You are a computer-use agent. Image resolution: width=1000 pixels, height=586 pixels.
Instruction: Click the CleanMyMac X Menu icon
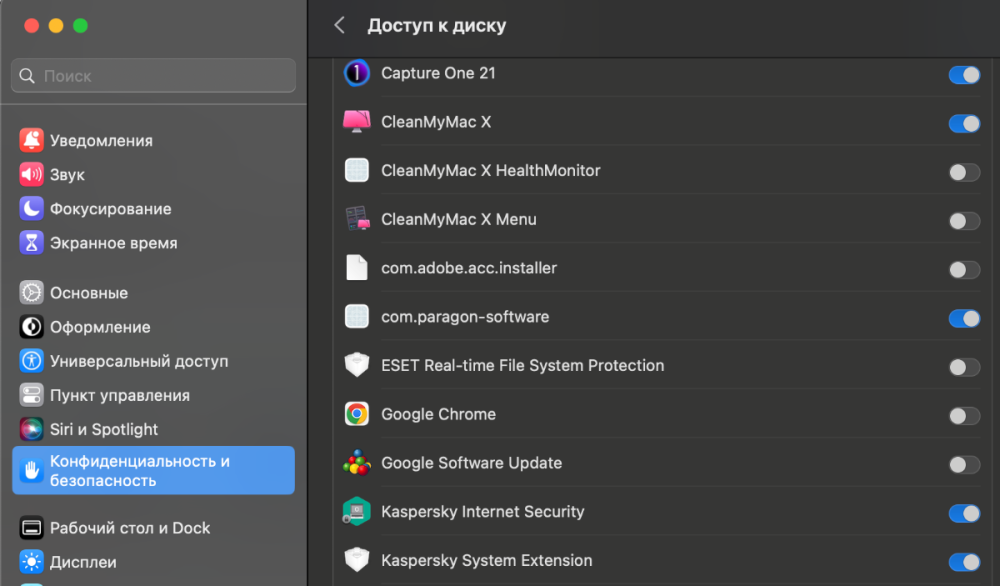pos(357,219)
